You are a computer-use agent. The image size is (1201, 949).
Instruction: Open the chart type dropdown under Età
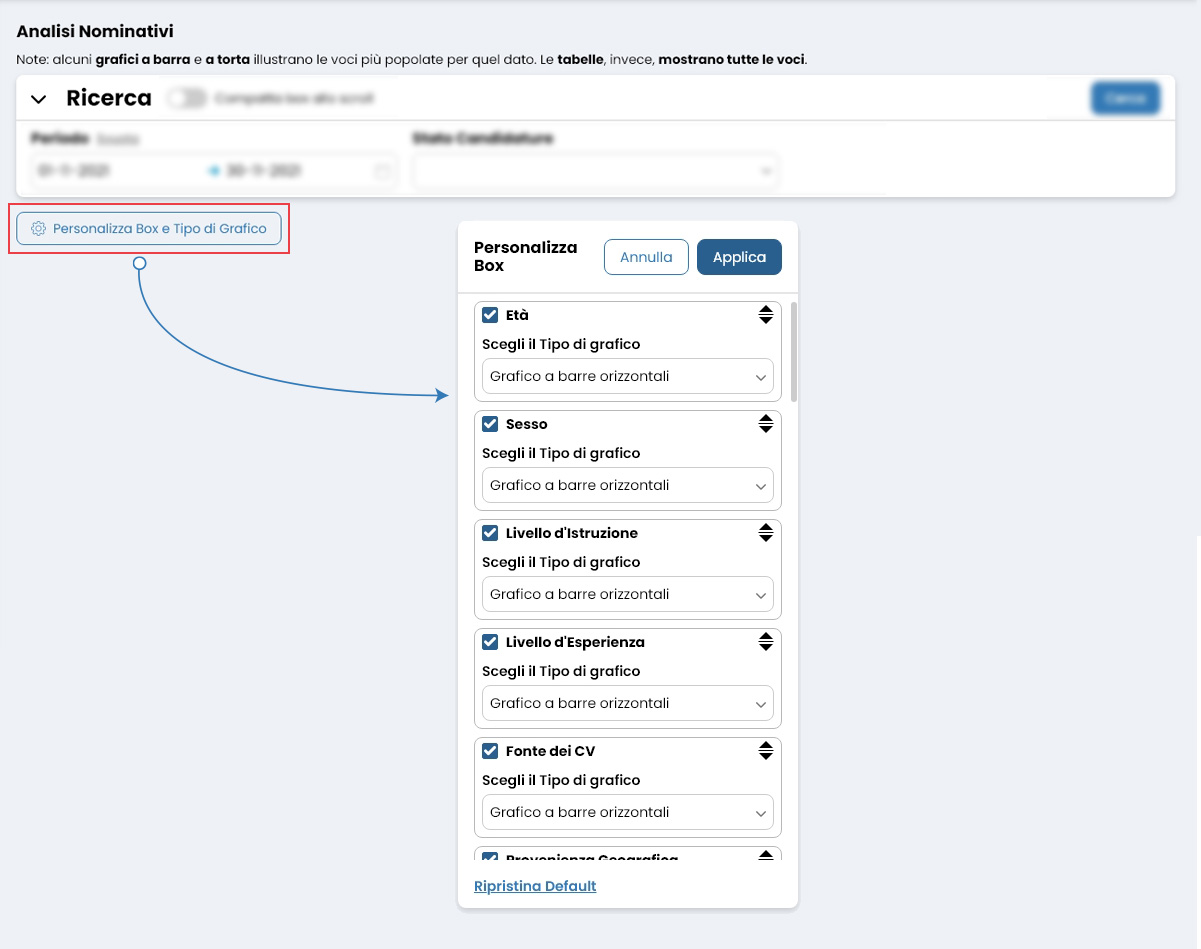click(x=627, y=376)
